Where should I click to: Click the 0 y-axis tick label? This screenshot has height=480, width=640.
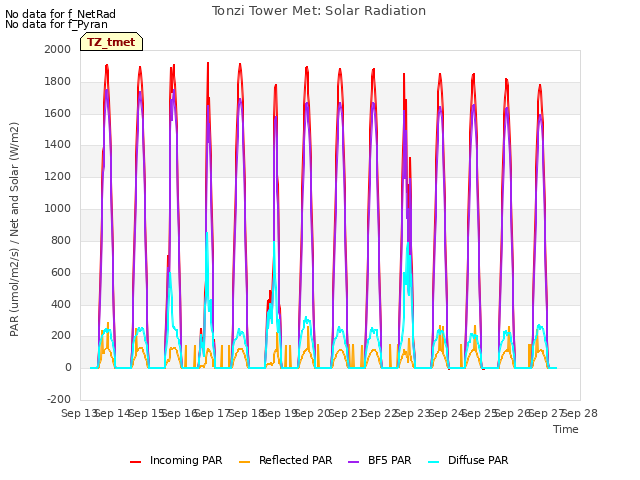pyautogui.click(x=68, y=368)
